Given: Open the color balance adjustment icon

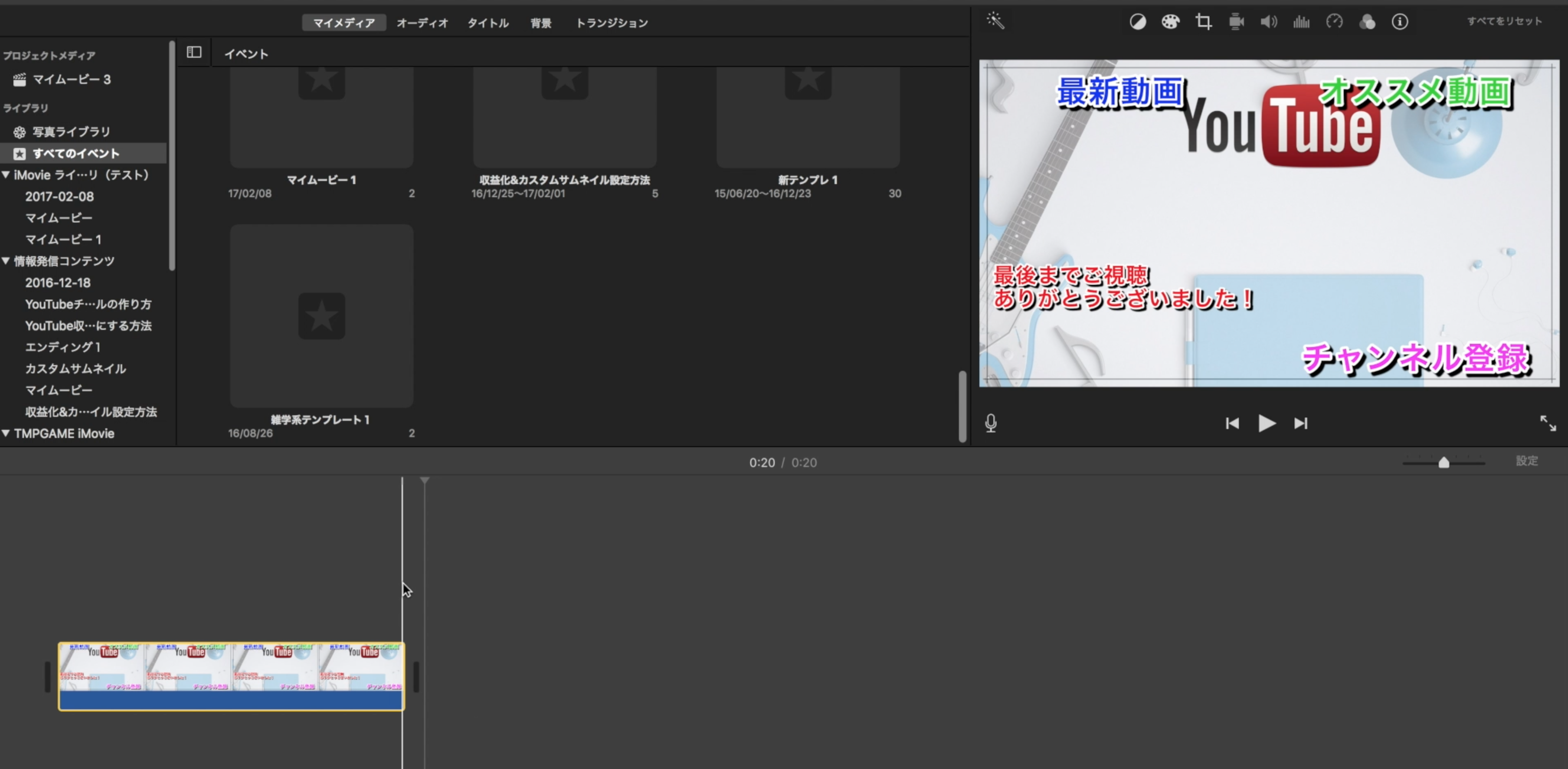Looking at the screenshot, I should pyautogui.click(x=1138, y=22).
